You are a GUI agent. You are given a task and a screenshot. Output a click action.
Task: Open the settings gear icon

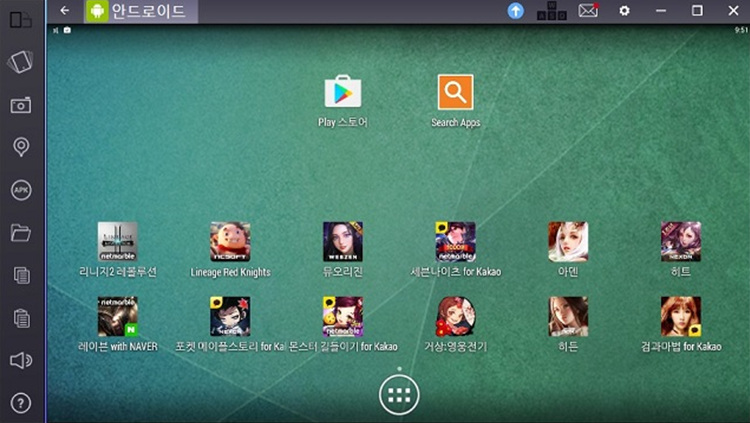[624, 11]
